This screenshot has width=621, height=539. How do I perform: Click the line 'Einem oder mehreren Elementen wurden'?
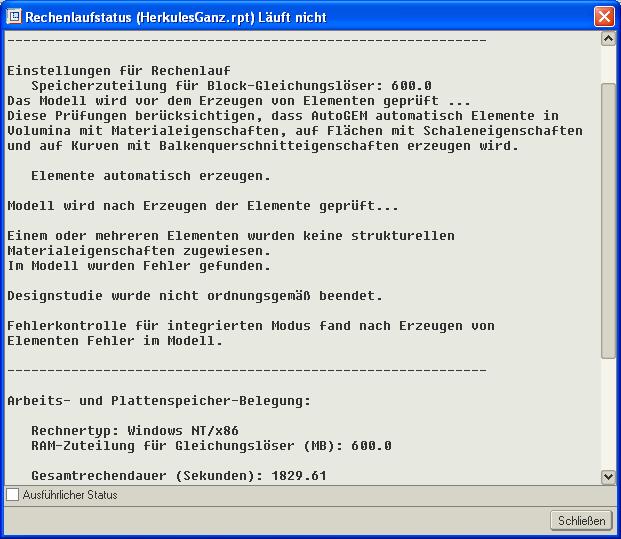tap(231, 236)
